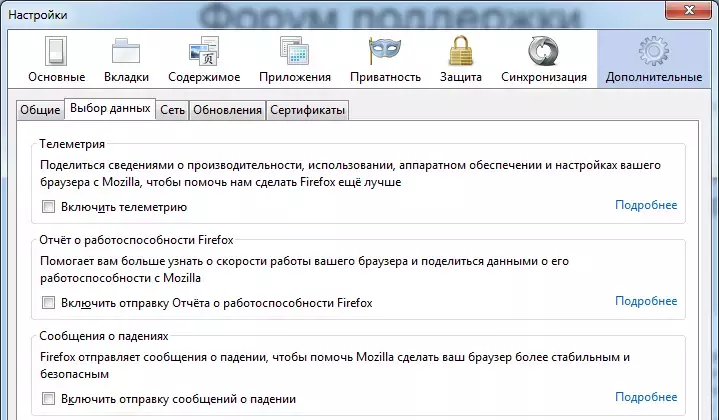This screenshot has height=420, width=719.
Task: Click the Отчёт о работоспособности Firefox heading
Action: pyautogui.click(x=136, y=240)
